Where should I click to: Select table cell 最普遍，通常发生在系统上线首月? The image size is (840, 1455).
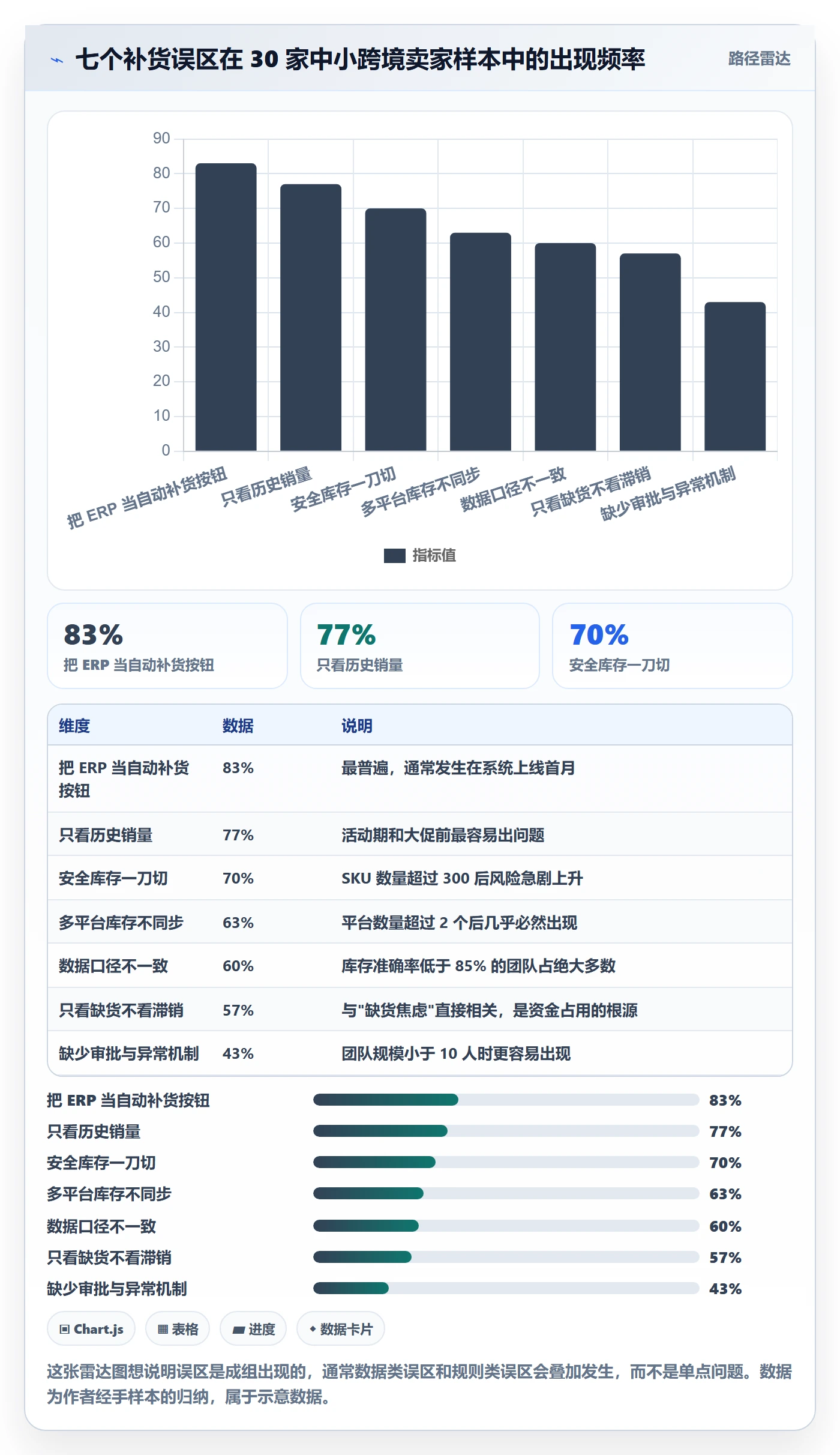458,768
